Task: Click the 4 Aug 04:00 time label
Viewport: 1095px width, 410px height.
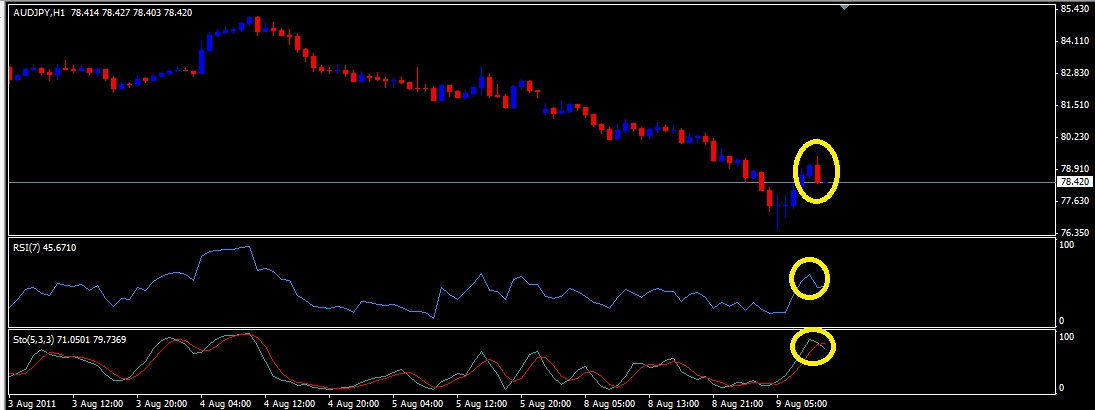Action: click(x=228, y=403)
